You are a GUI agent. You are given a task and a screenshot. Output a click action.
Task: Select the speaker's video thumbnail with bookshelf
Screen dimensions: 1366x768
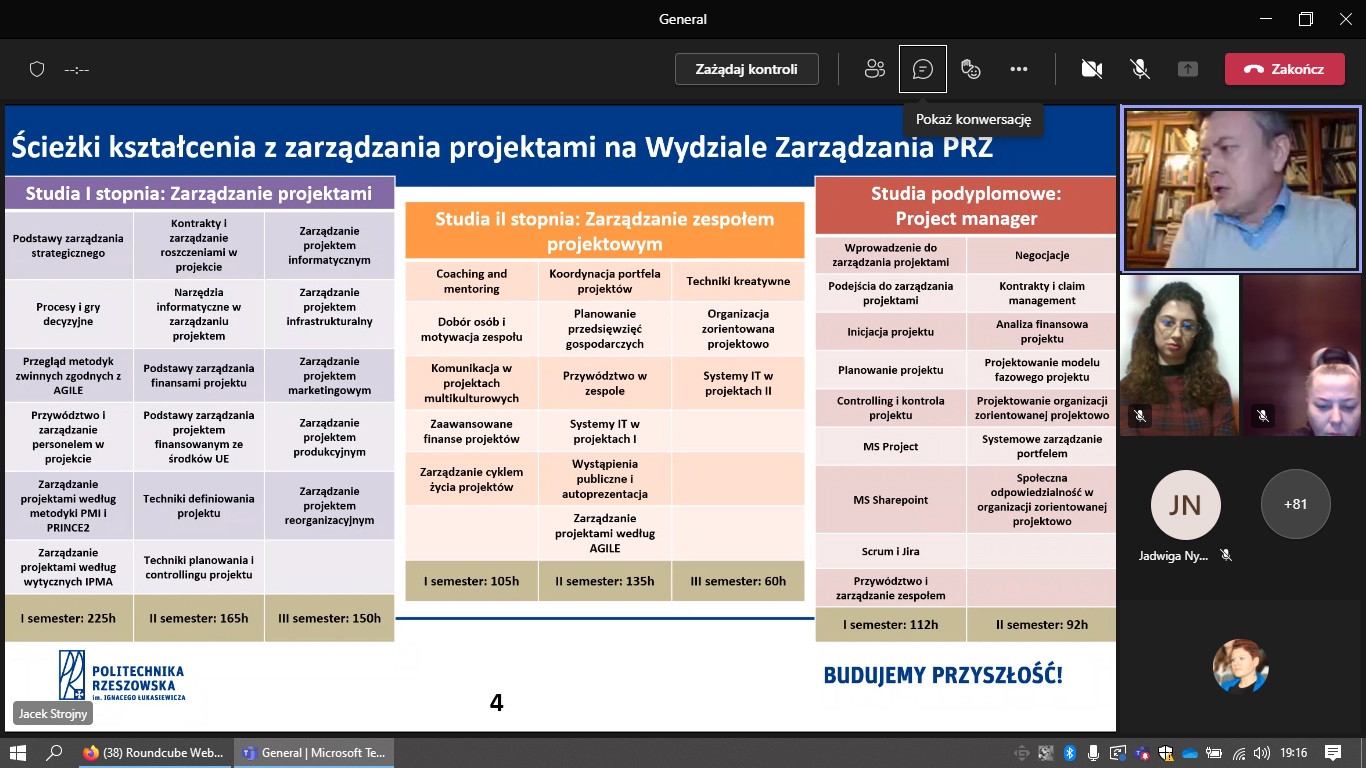tap(1241, 189)
